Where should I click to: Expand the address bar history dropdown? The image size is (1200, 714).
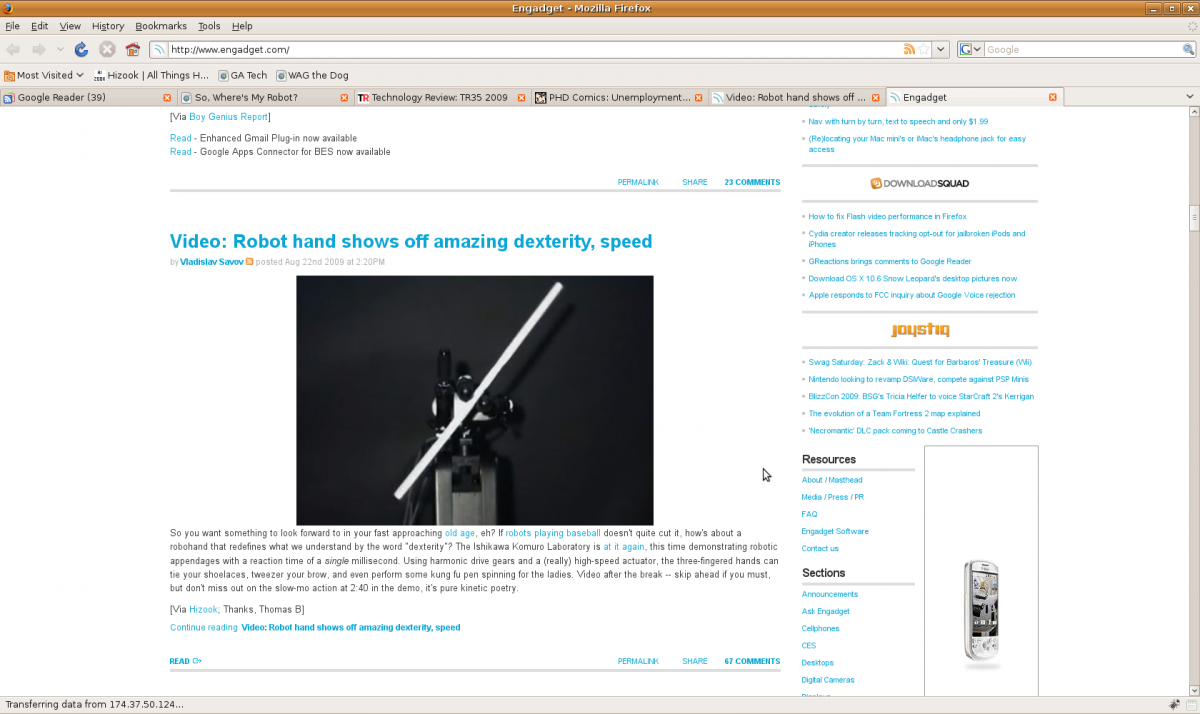click(941, 49)
